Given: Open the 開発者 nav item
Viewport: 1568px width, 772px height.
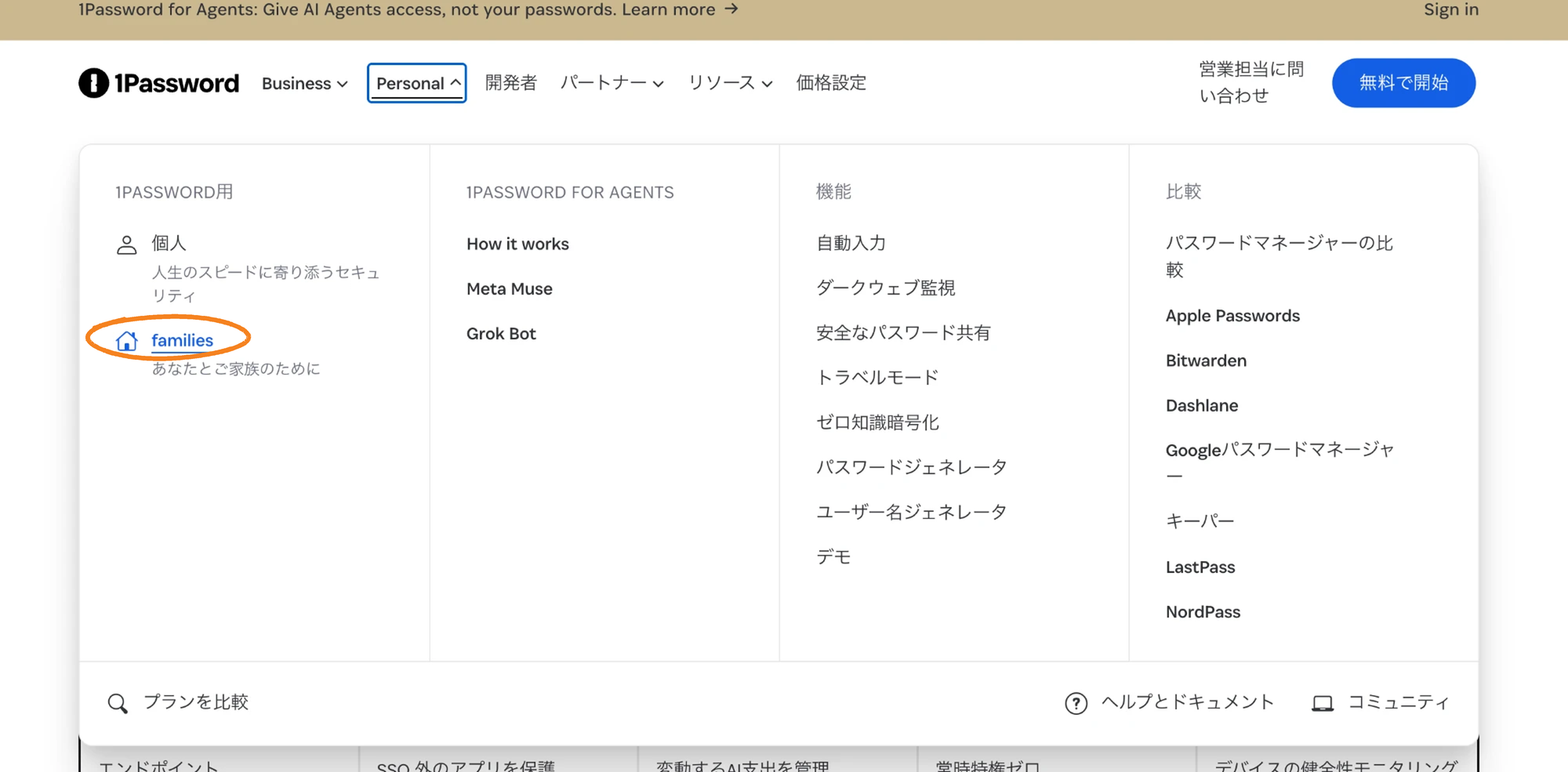Looking at the screenshot, I should (x=511, y=83).
